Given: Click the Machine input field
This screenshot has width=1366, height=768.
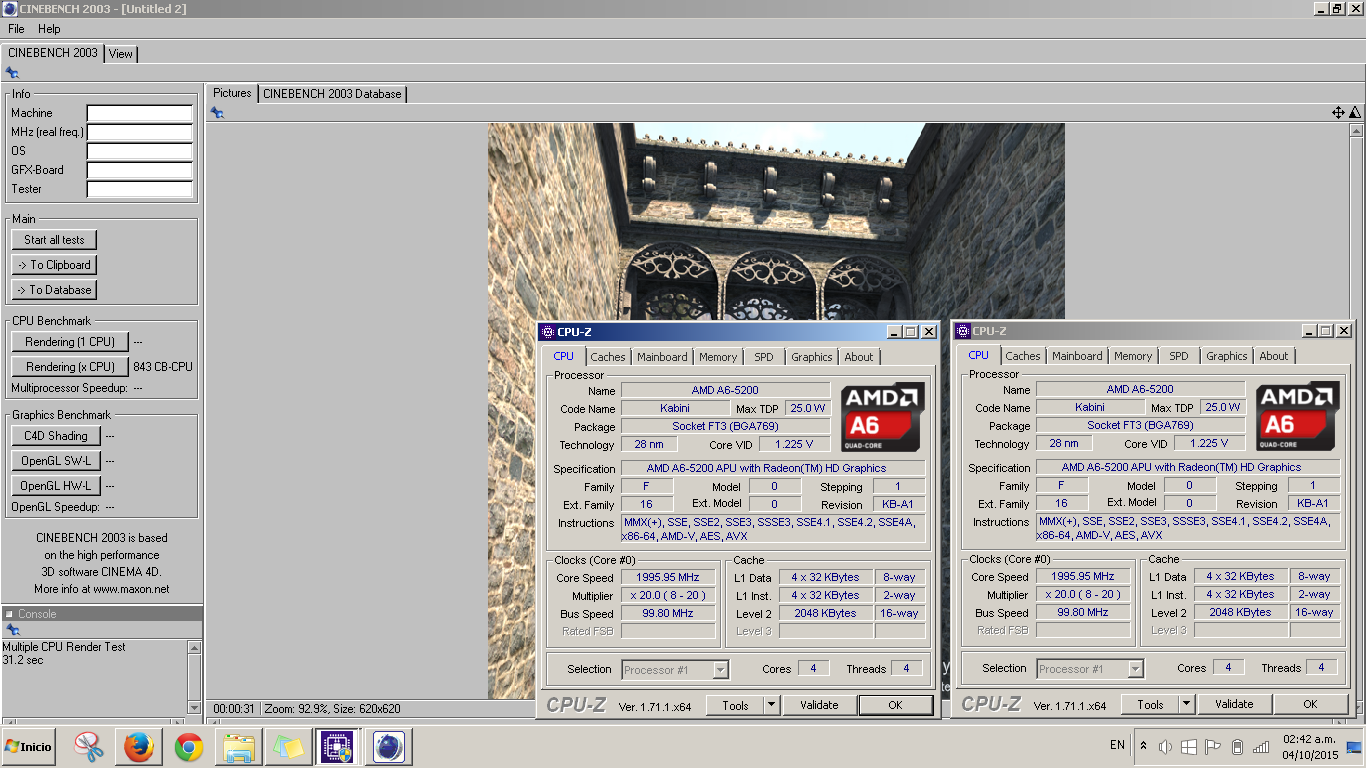Looking at the screenshot, I should pos(140,114).
